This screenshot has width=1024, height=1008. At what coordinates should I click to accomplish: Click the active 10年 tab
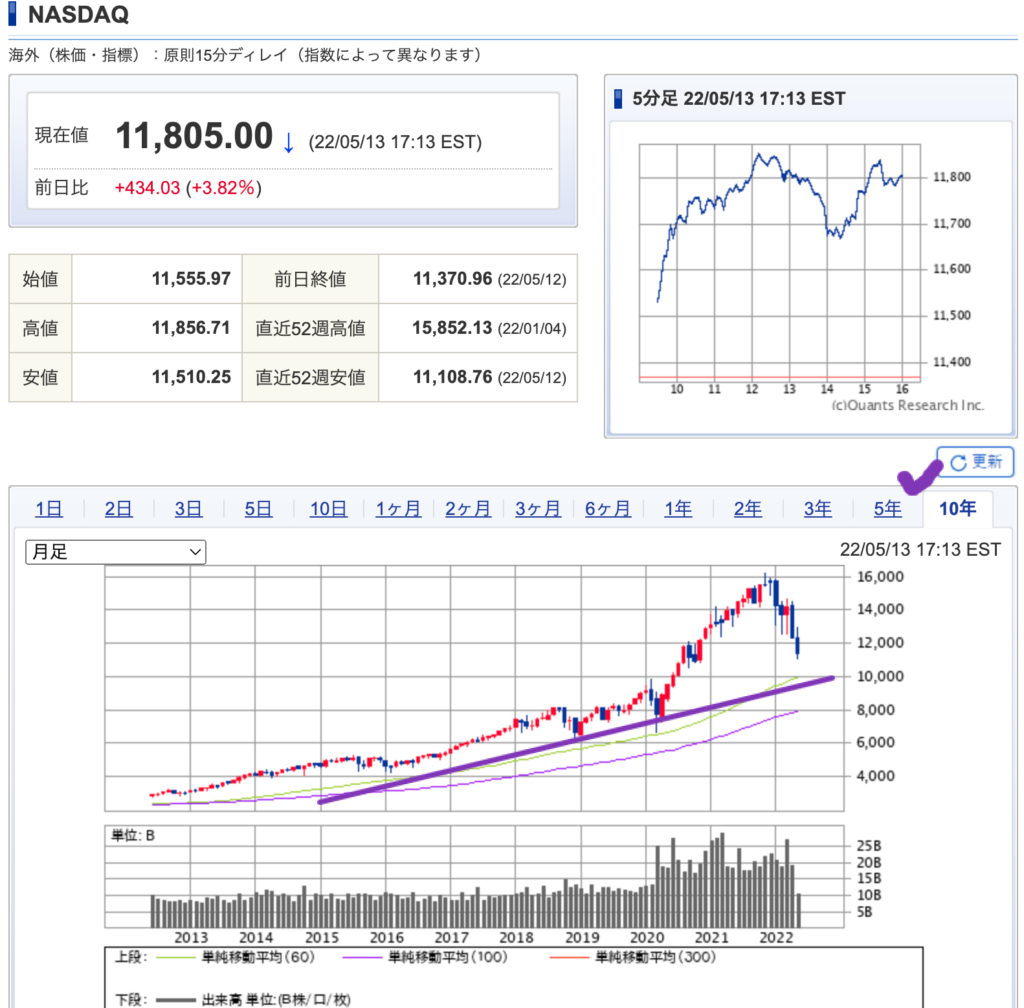point(957,509)
